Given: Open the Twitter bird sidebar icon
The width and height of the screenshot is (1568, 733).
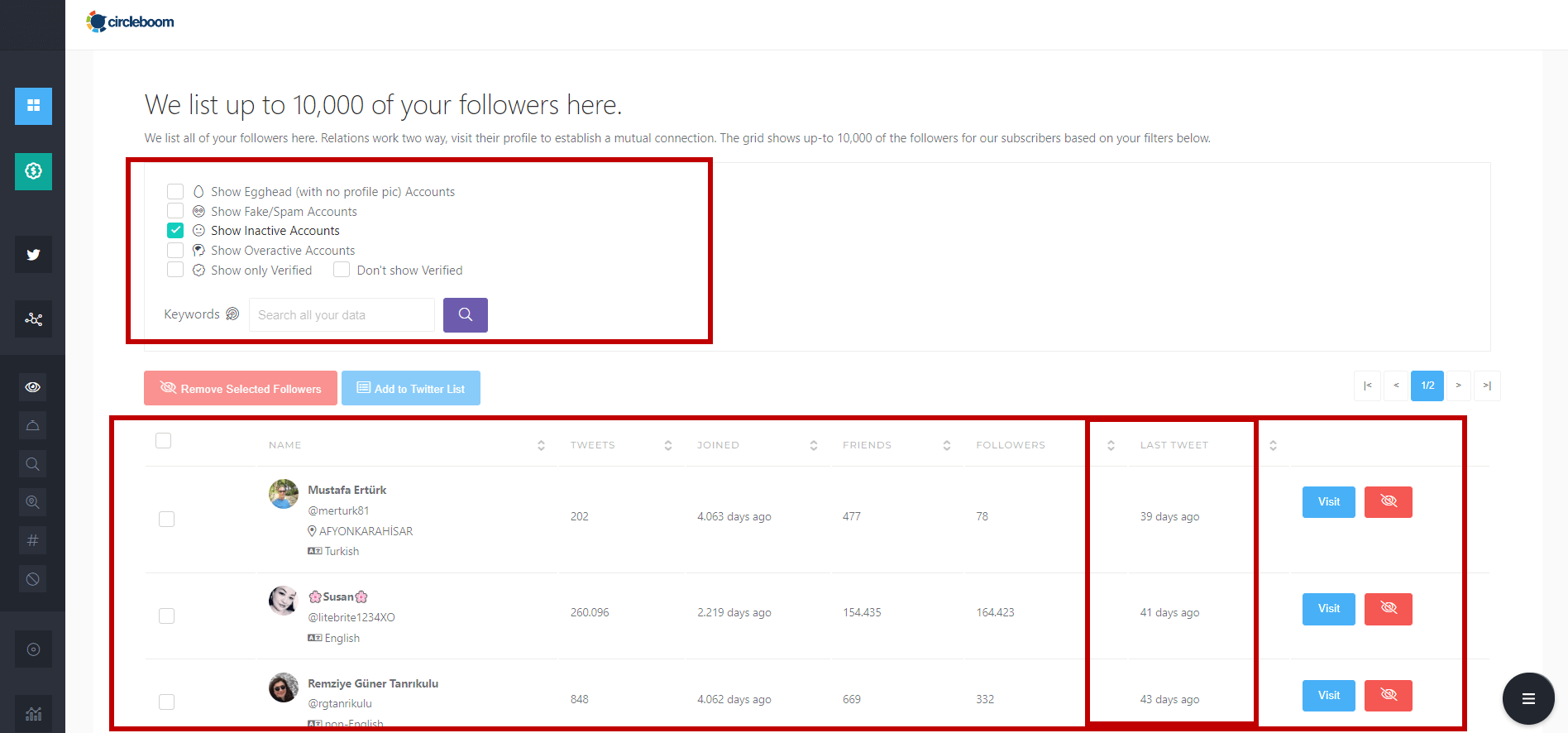Looking at the screenshot, I should [33, 255].
